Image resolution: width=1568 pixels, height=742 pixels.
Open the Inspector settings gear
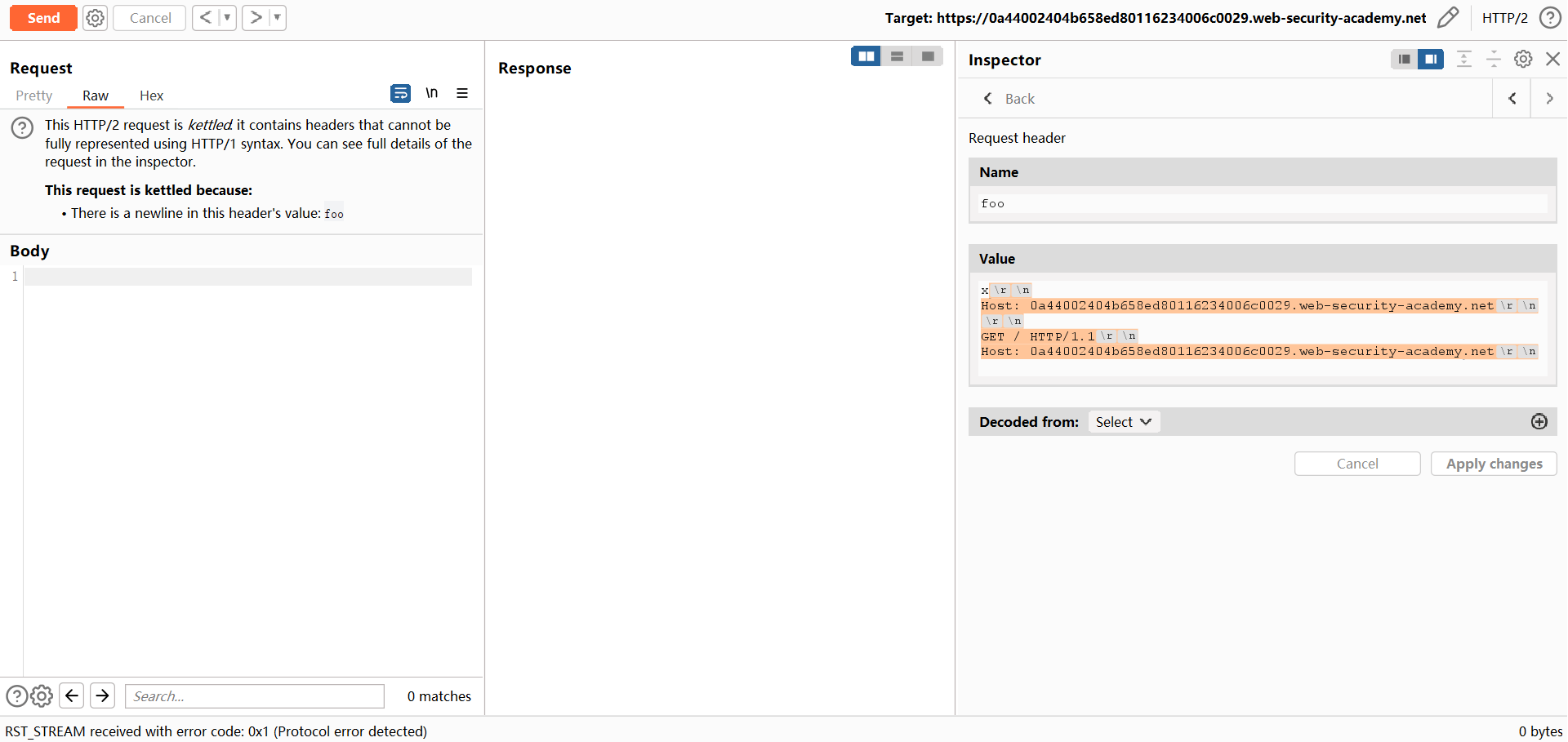(x=1523, y=59)
